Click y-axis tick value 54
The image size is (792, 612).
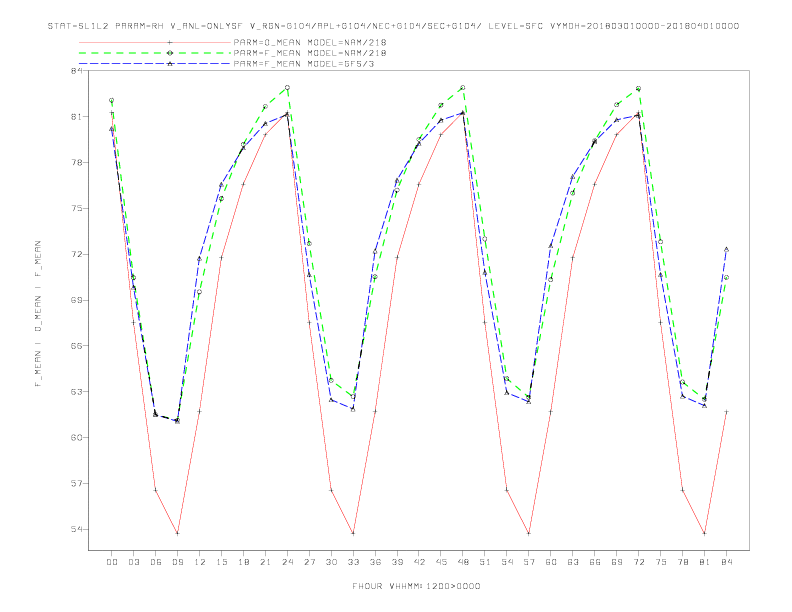[x=77, y=529]
